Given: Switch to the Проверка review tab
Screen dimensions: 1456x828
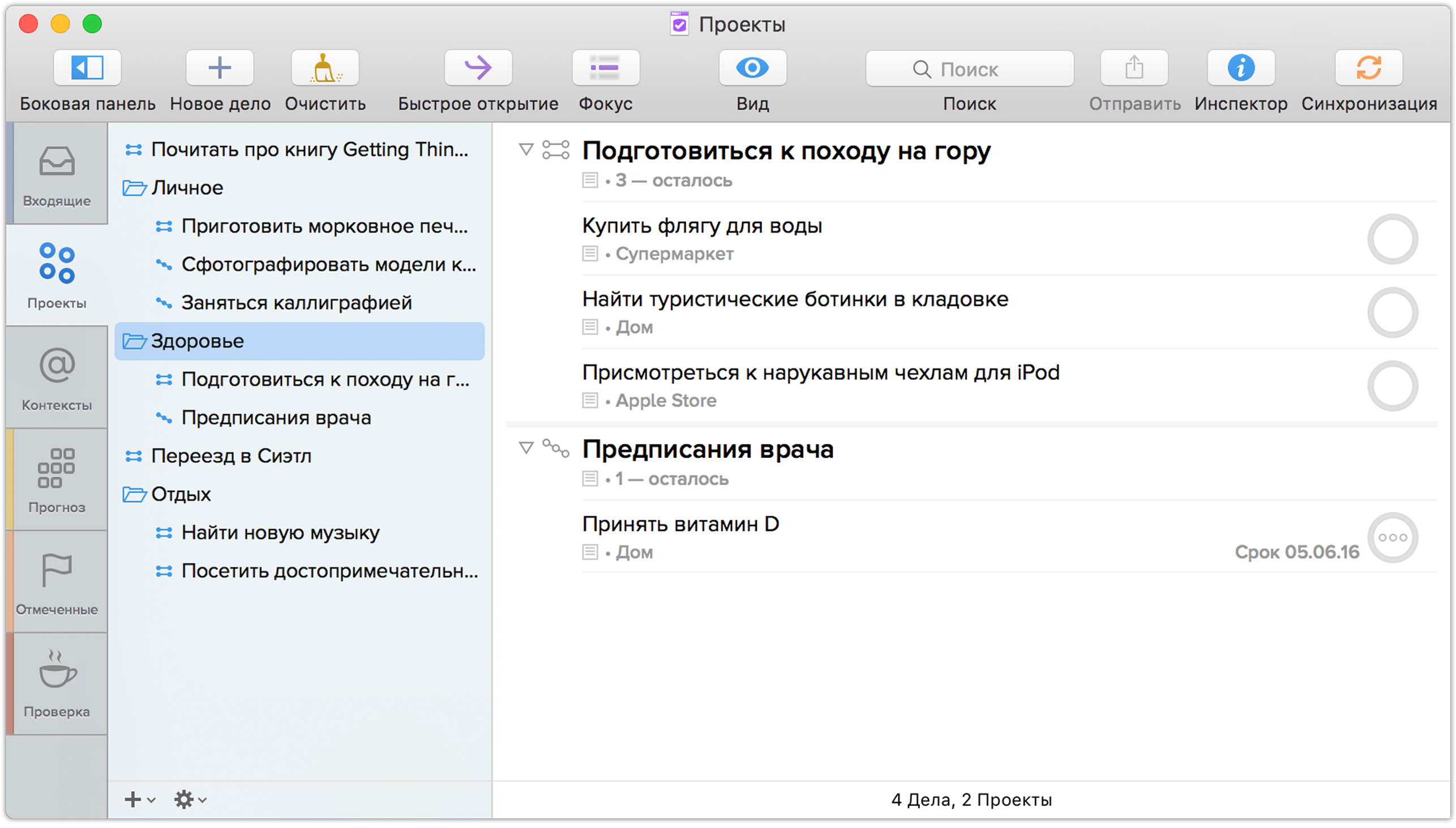Looking at the screenshot, I should (57, 684).
